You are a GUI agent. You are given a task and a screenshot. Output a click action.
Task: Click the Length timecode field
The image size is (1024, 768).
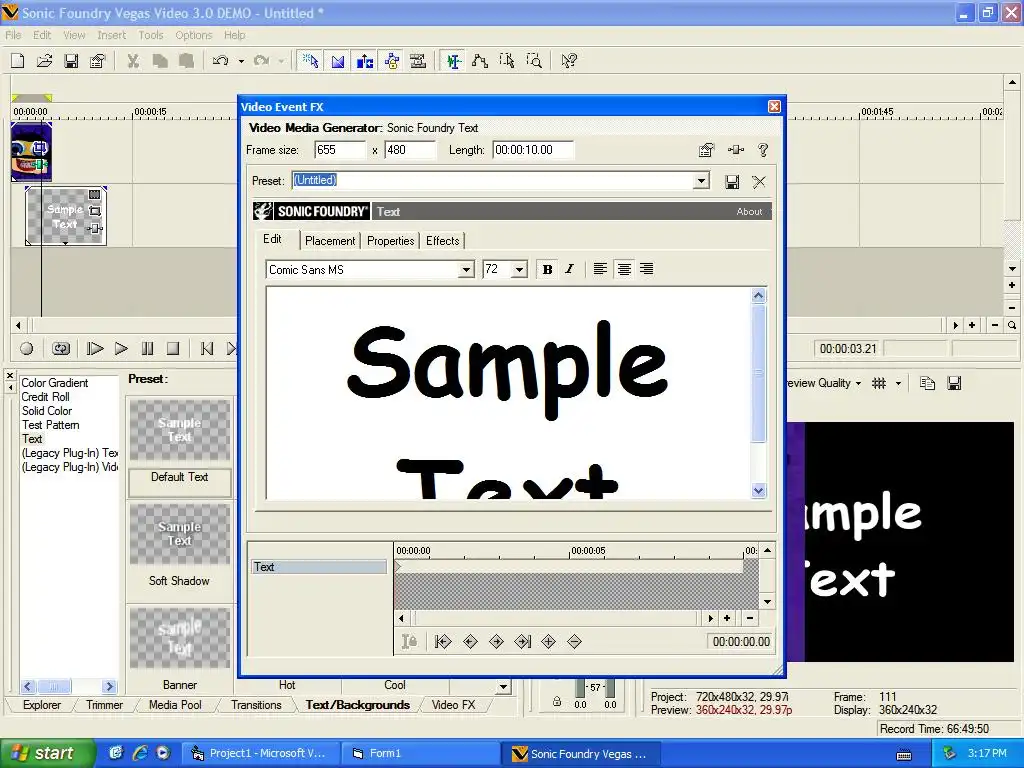pos(533,150)
